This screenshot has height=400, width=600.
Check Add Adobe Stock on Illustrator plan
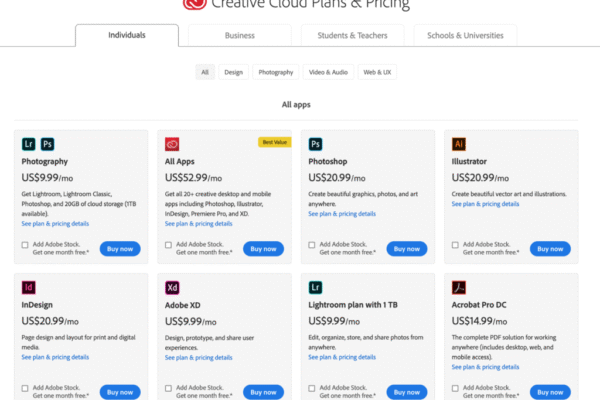pos(455,245)
